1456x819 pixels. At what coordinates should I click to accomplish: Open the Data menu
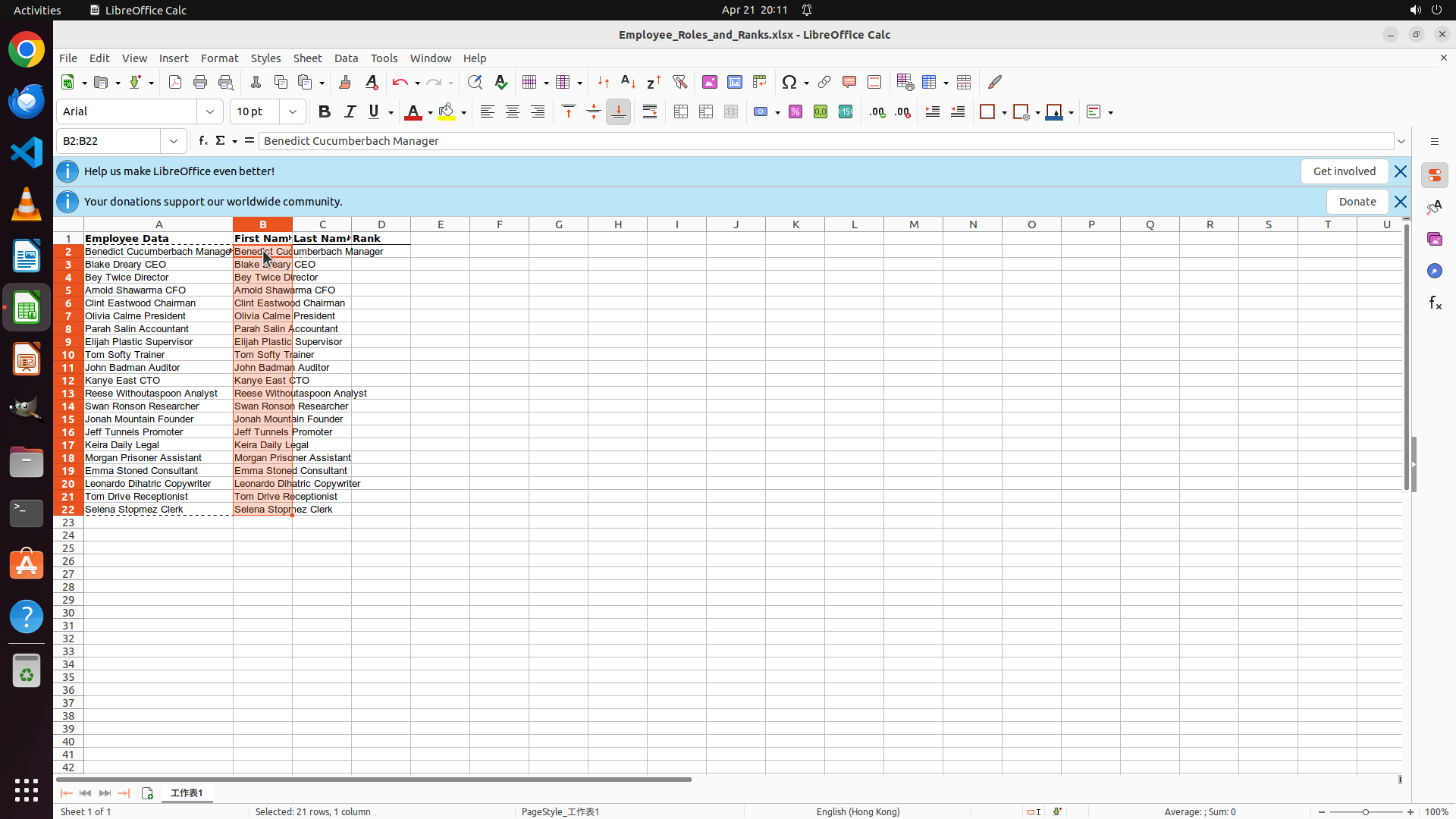346,58
